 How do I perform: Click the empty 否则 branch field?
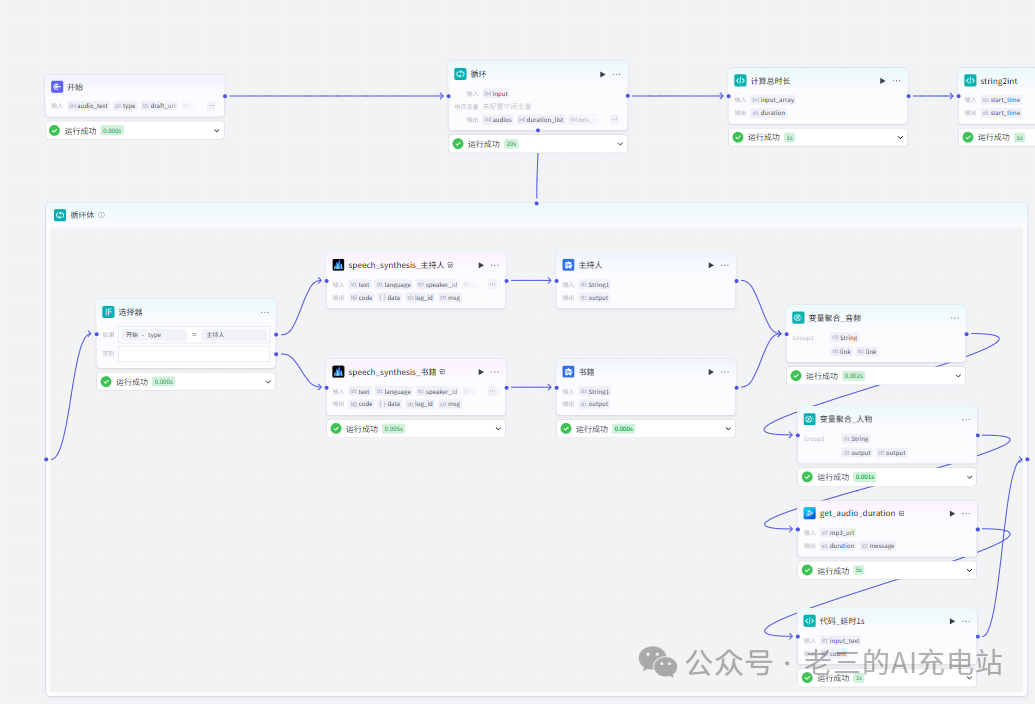[194, 354]
